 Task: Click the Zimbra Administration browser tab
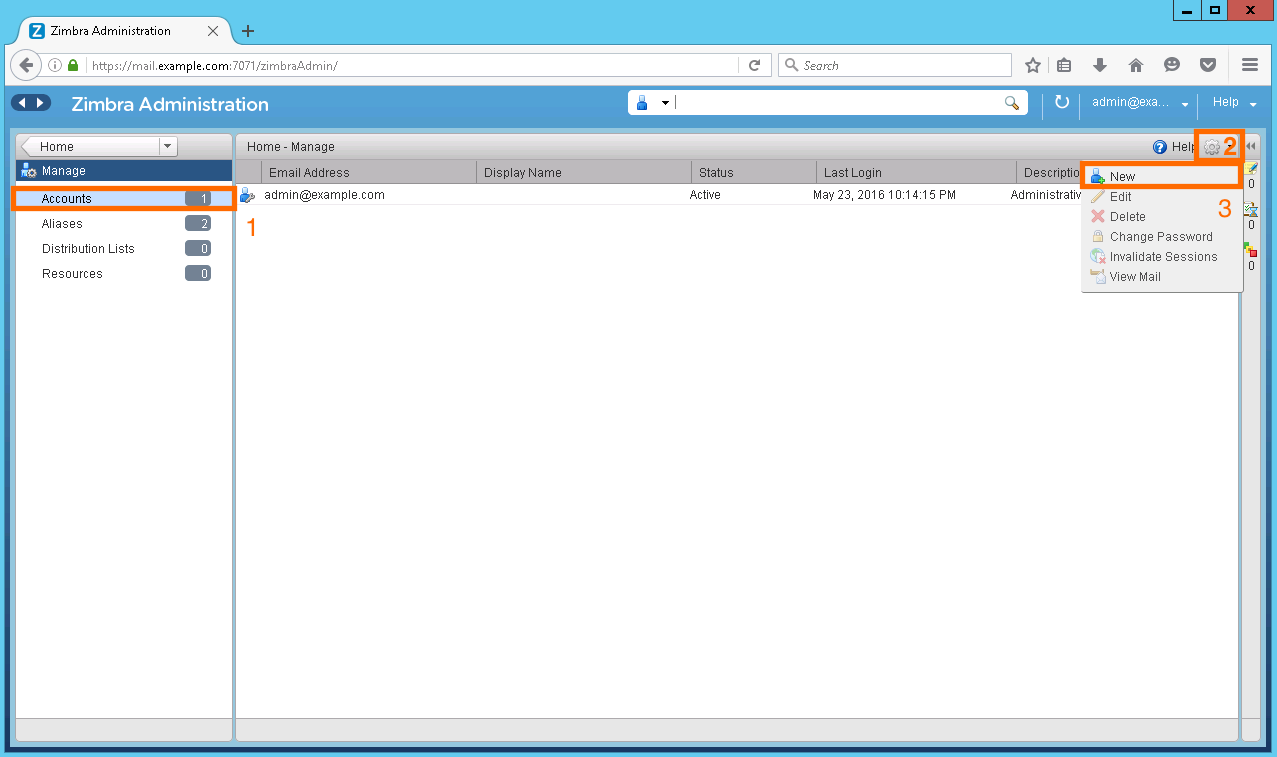click(x=125, y=31)
